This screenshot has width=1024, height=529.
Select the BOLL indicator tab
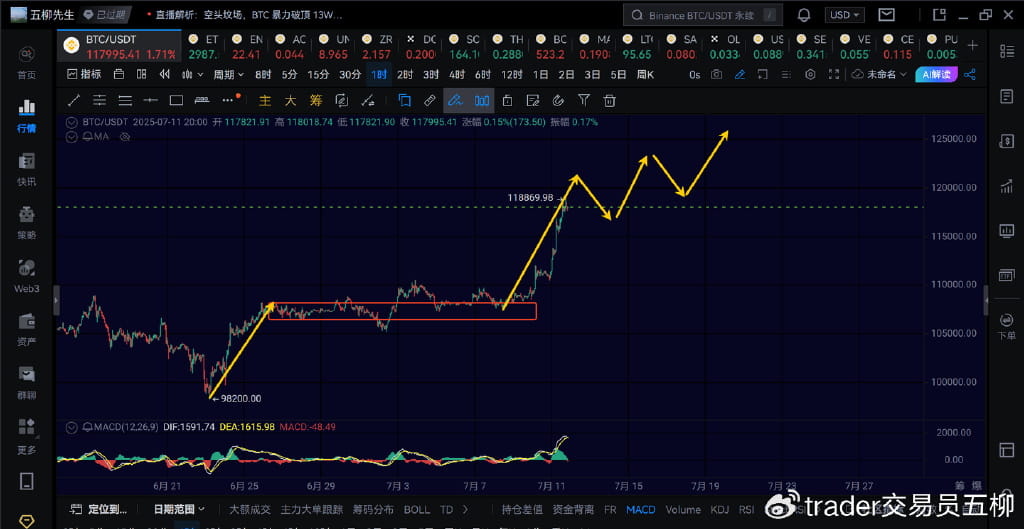[x=417, y=509]
